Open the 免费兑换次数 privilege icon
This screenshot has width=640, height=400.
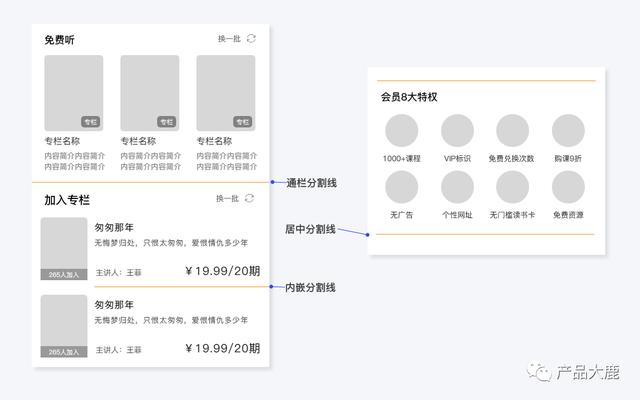coord(512,131)
